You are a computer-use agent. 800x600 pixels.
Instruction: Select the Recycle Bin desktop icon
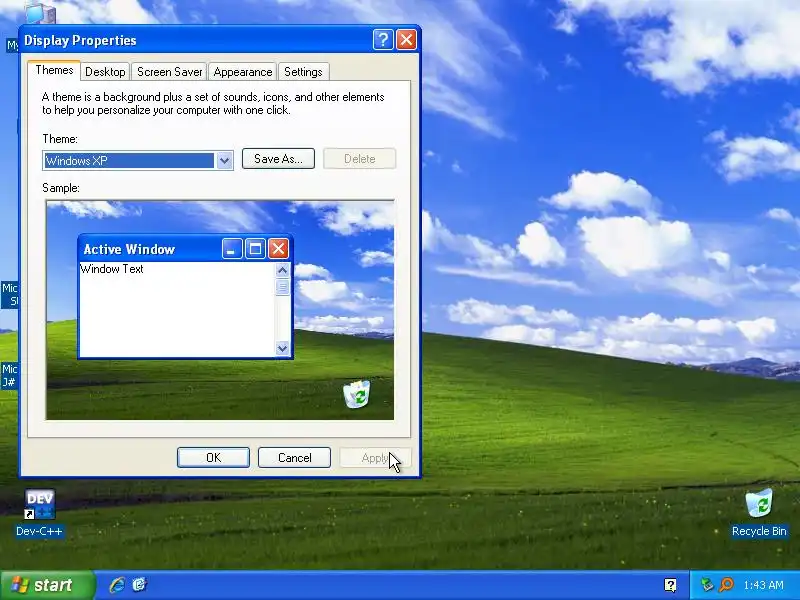[x=759, y=513]
